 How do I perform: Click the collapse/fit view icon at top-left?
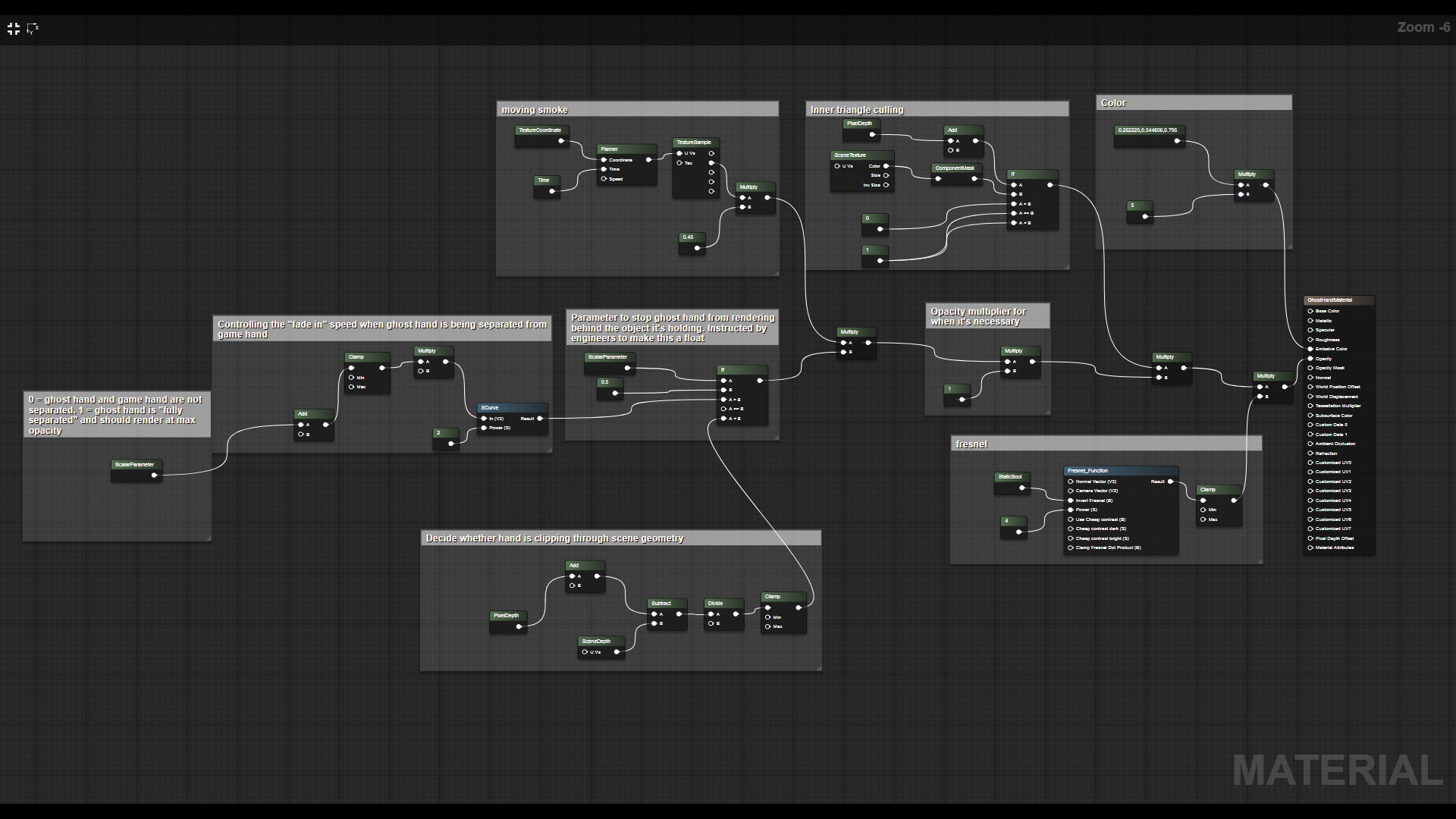(x=14, y=29)
